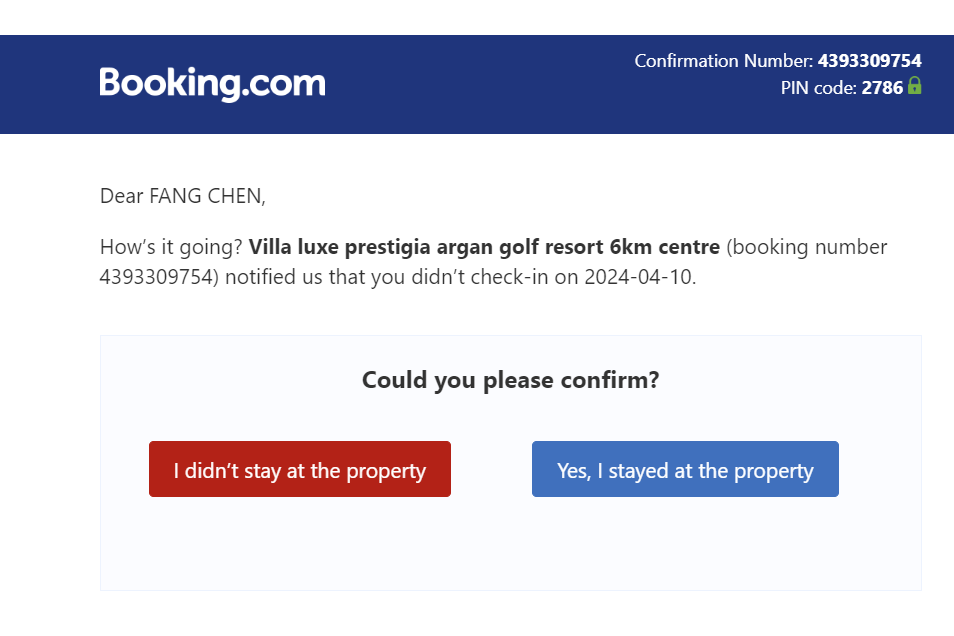The width and height of the screenshot is (954, 636).
Task: Click the "Dear FANG CHEN" greeting
Action: [x=183, y=196]
